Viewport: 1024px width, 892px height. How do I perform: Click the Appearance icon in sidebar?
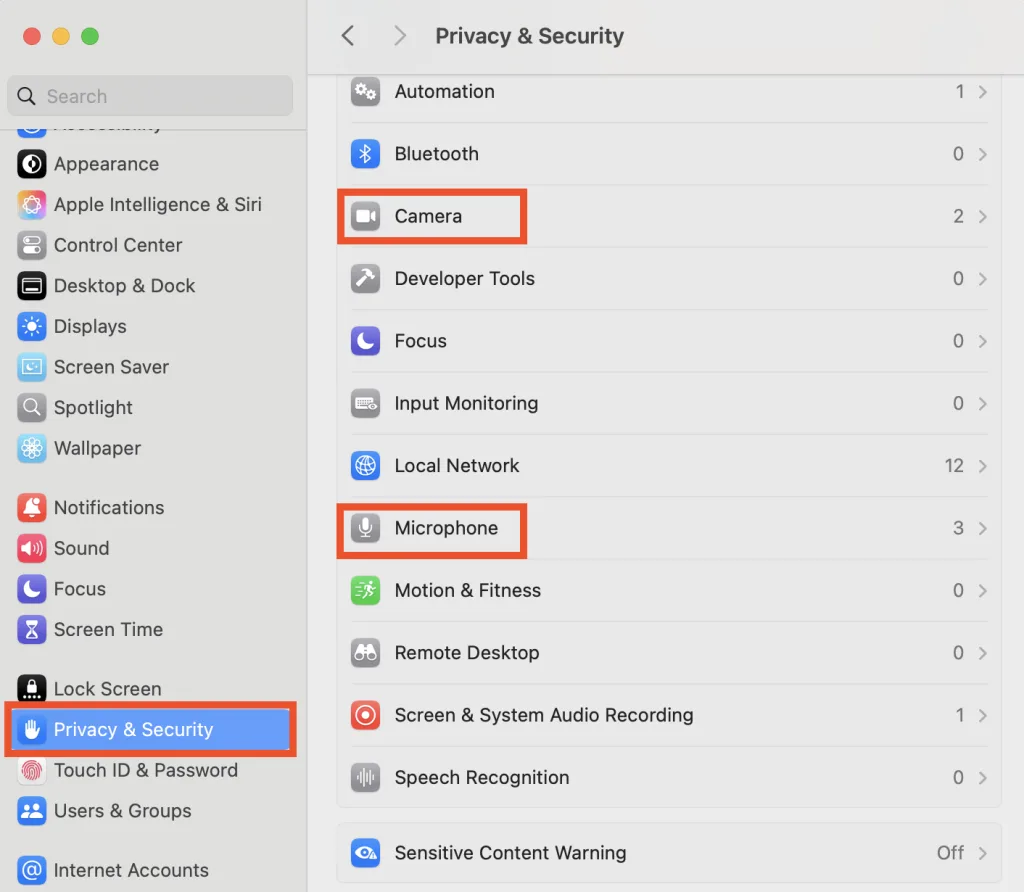31,164
